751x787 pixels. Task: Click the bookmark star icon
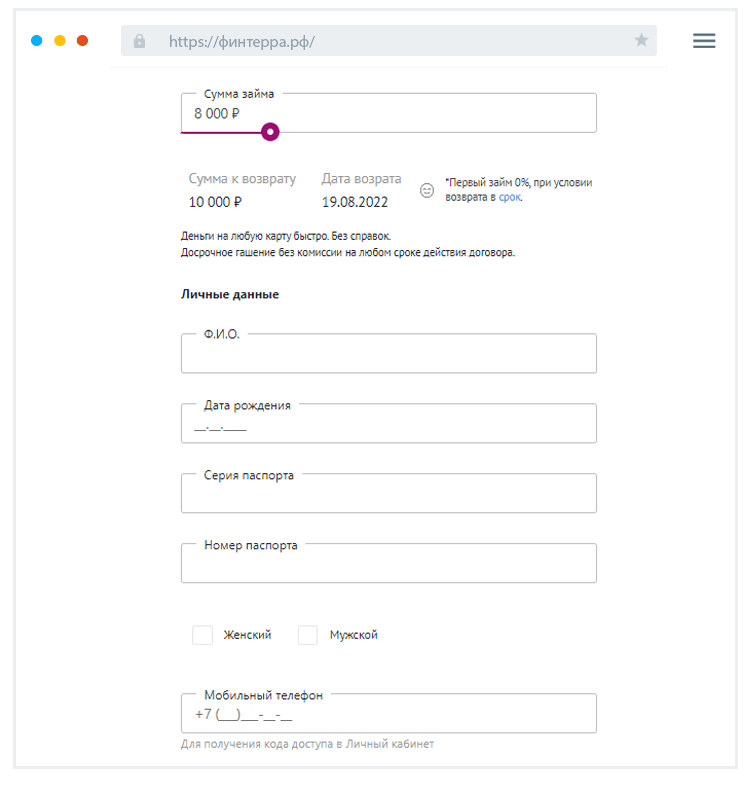click(641, 41)
